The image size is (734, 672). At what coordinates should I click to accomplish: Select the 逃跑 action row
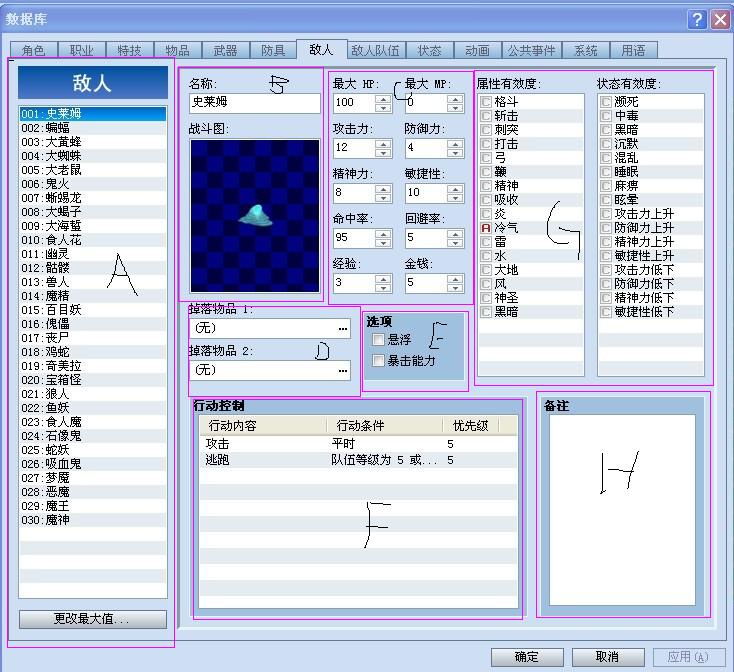pos(358,460)
